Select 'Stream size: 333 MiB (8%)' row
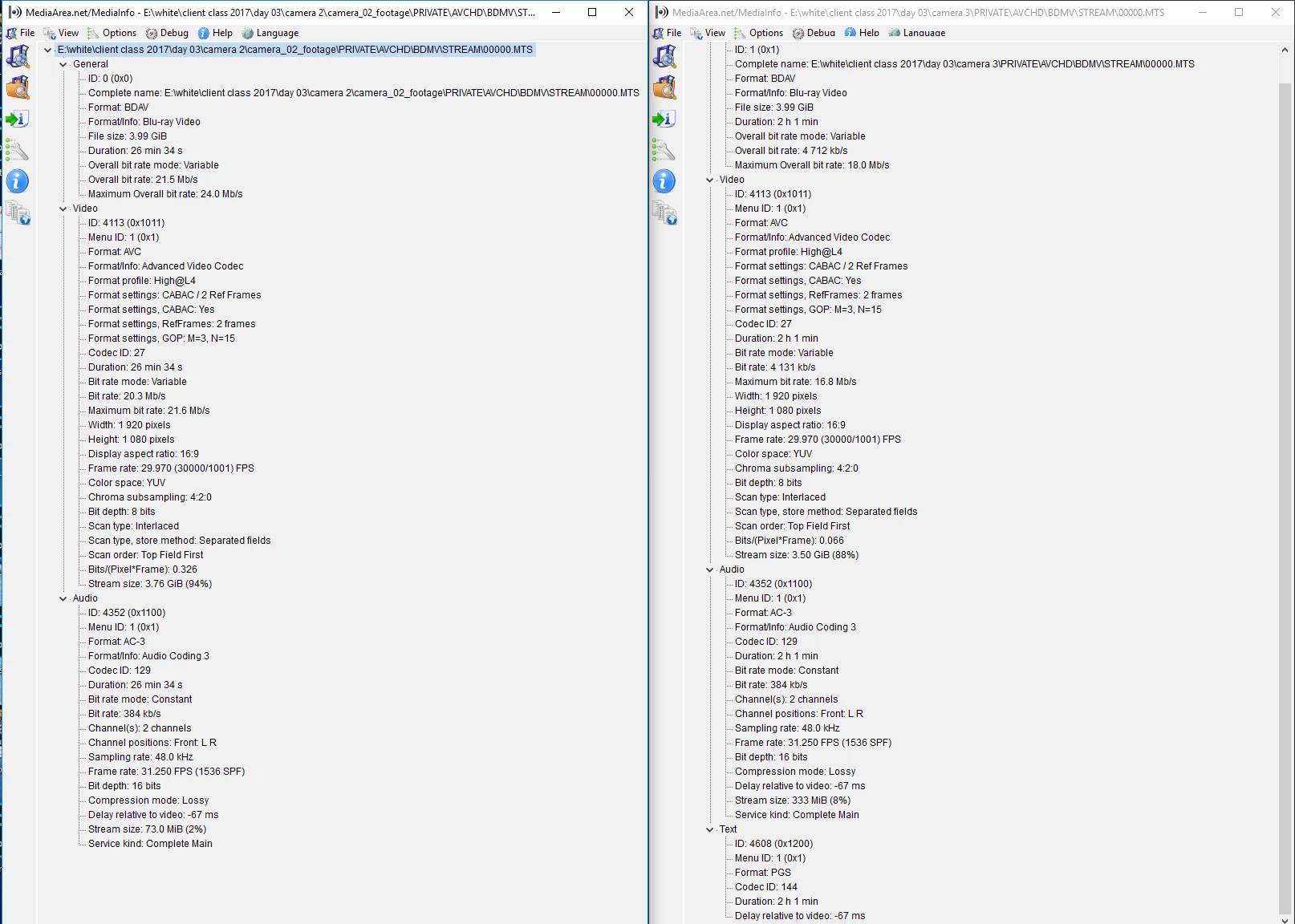This screenshot has height=924, width=1295. pyautogui.click(x=793, y=800)
